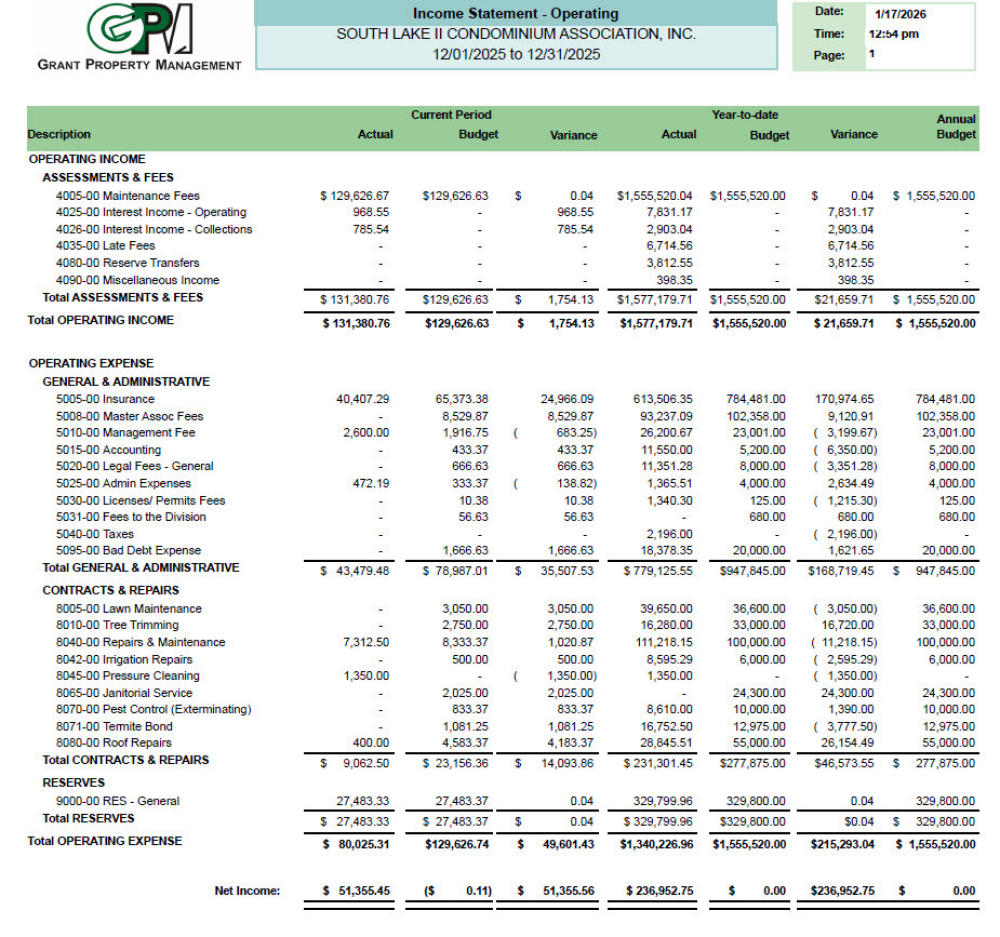Viewport: 1000px width, 937px height.
Task: Click the Income Statement - Operating title
Action: point(515,14)
